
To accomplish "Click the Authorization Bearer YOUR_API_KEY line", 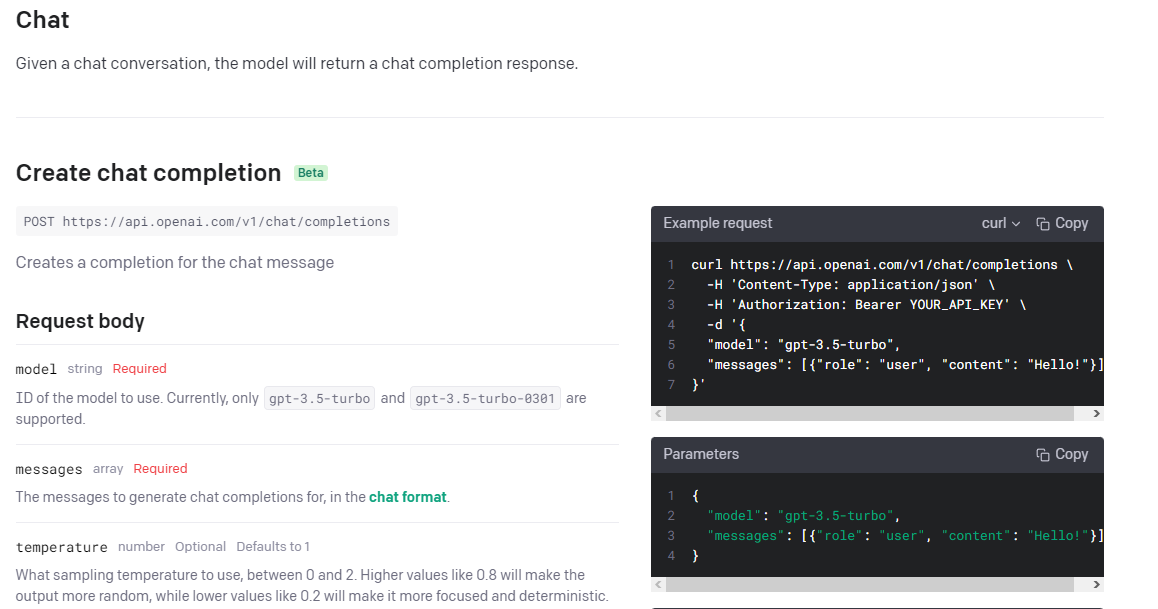I will pyautogui.click(x=866, y=304).
